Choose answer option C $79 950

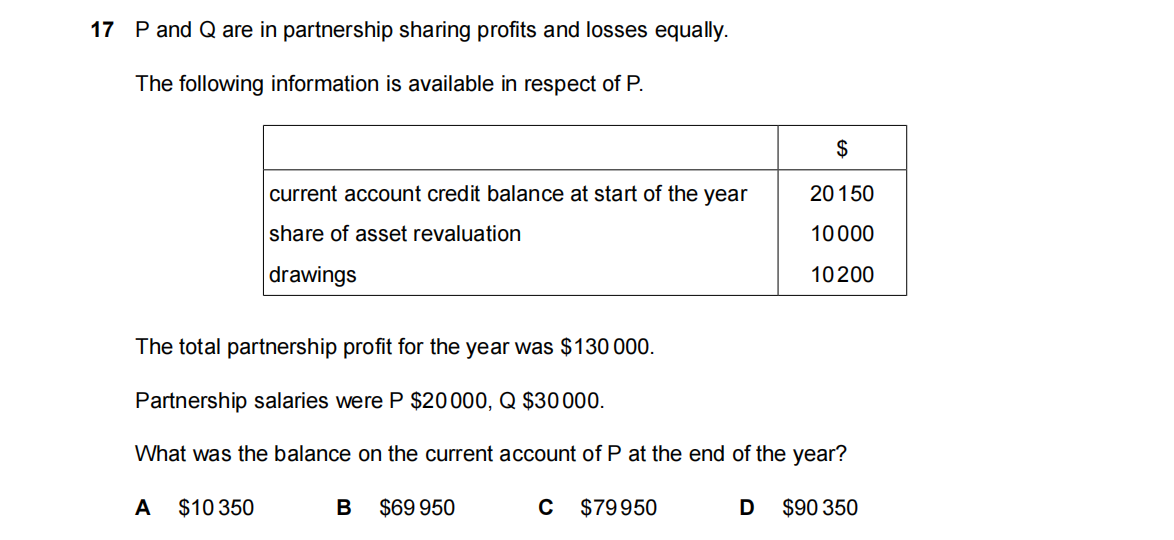tap(598, 508)
